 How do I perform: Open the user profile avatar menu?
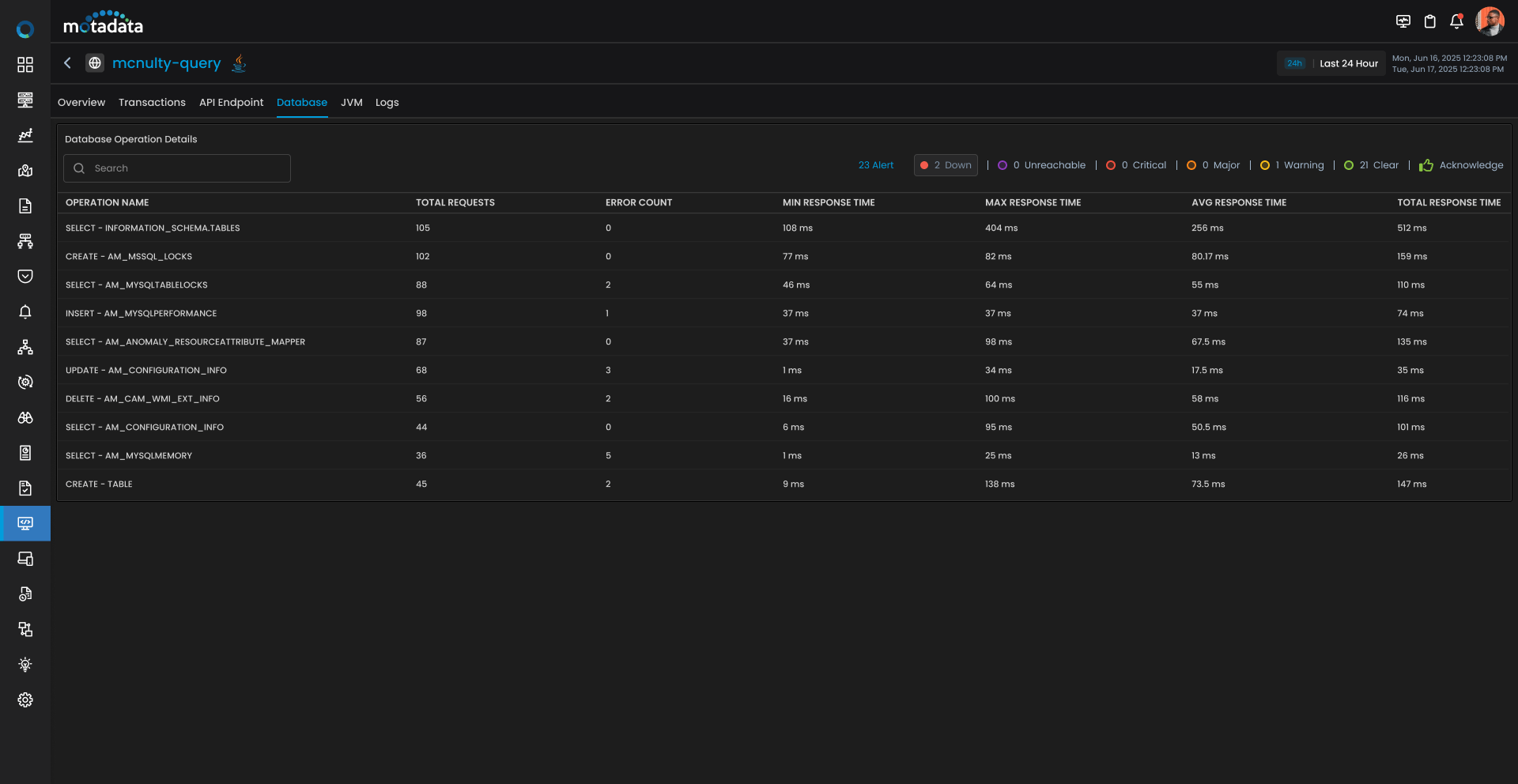click(x=1490, y=21)
